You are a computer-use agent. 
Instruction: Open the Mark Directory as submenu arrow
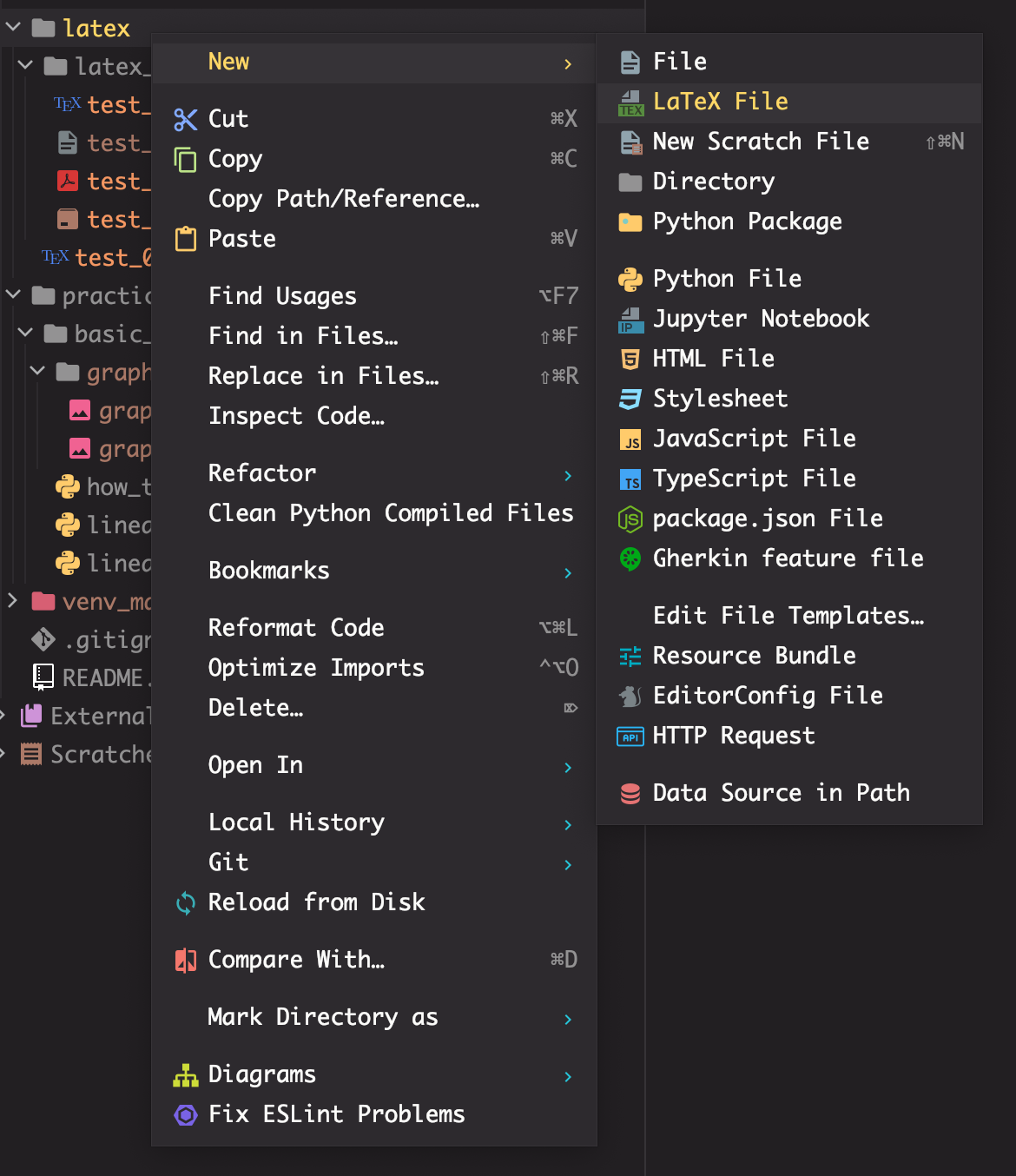(568, 1019)
